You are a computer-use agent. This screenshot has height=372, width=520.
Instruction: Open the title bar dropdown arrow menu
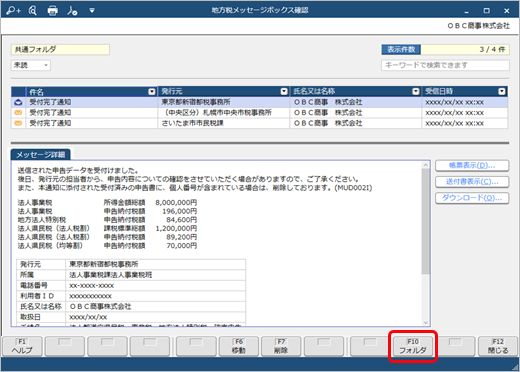pyautogui.click(x=92, y=11)
